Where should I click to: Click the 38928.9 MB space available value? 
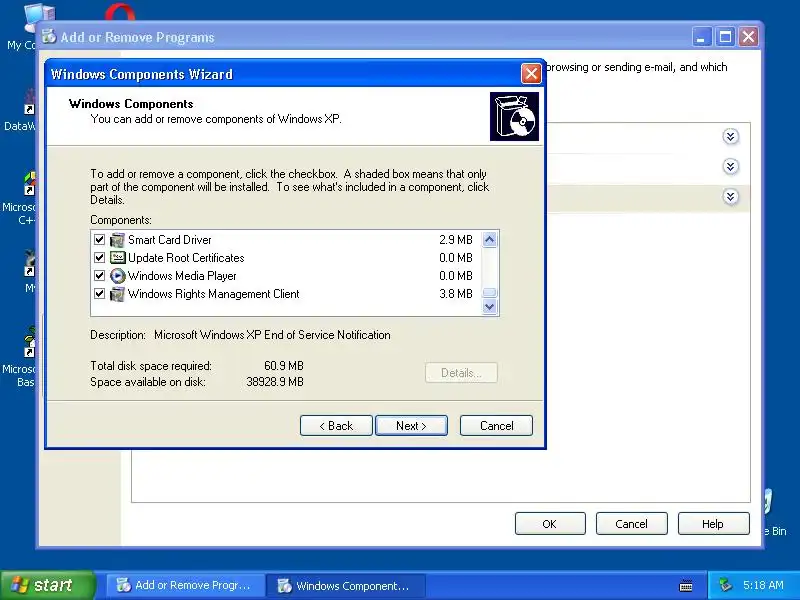click(x=275, y=382)
